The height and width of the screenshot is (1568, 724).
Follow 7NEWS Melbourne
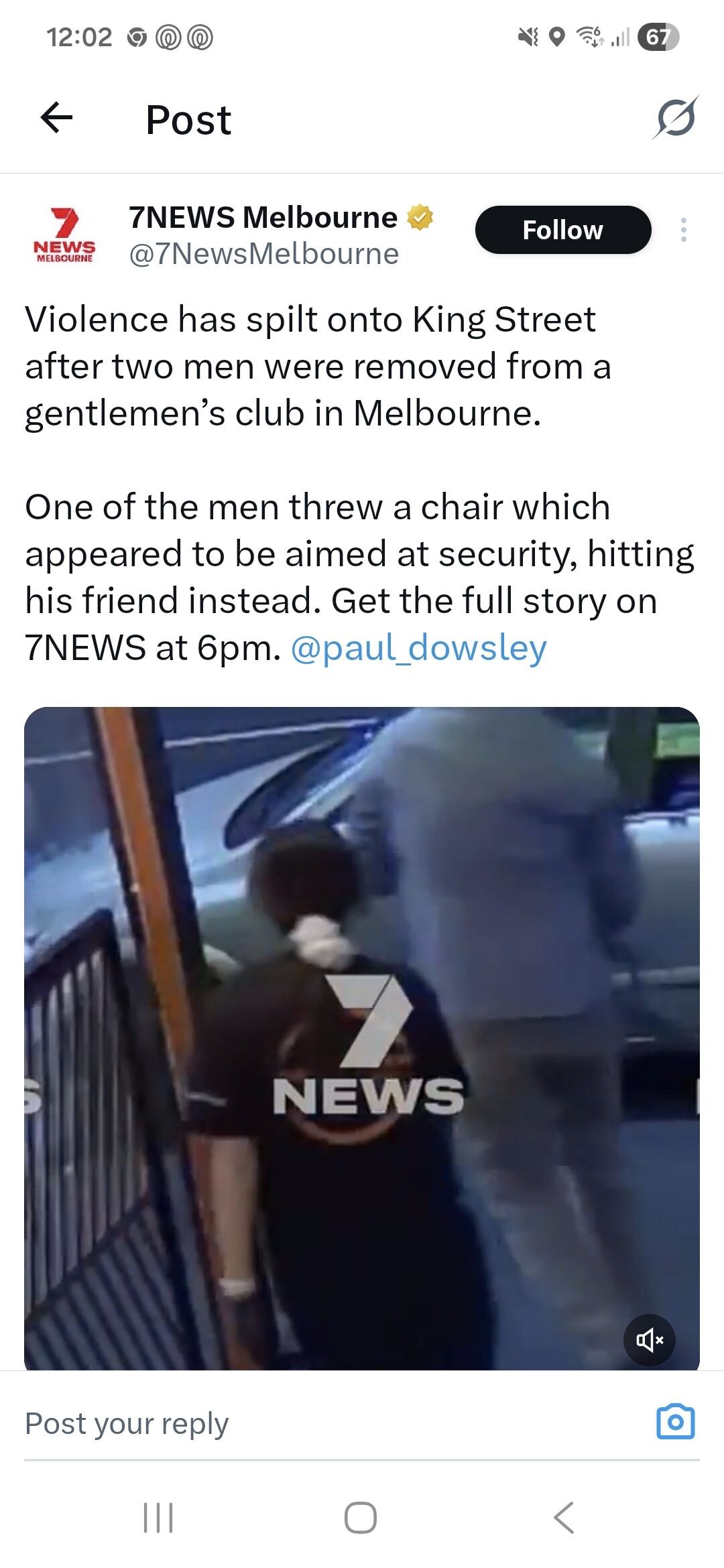tap(563, 230)
